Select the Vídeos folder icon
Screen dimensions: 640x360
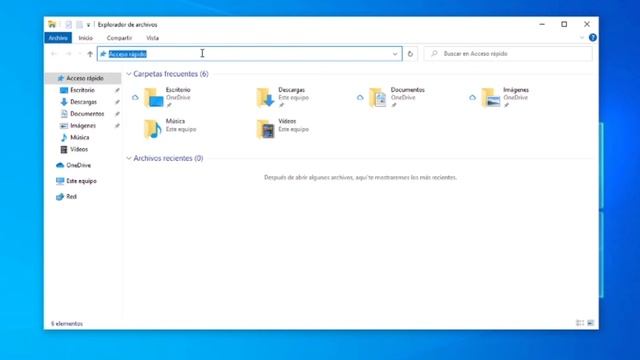click(266, 129)
